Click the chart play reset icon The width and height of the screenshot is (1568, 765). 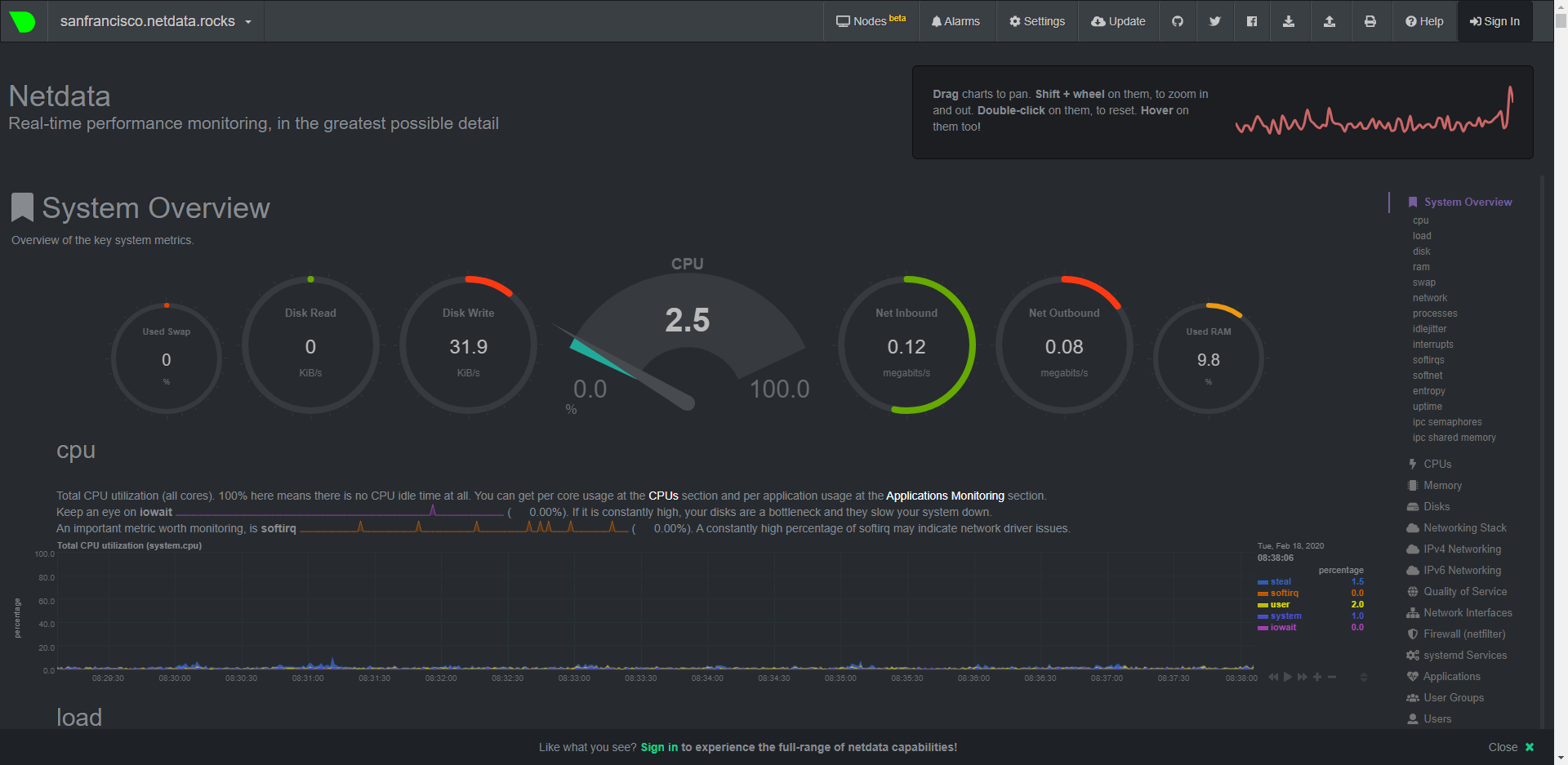click(1288, 677)
